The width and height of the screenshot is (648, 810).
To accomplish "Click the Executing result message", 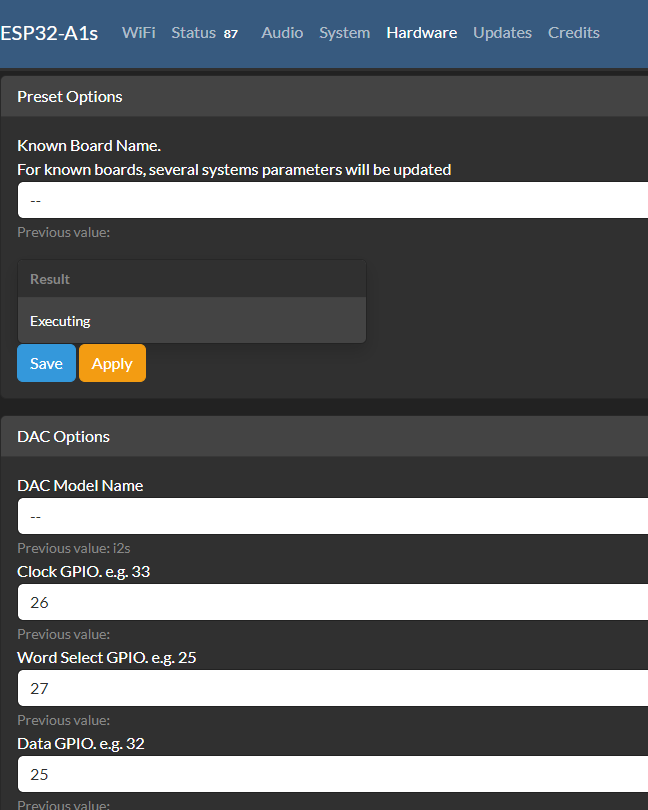I will click(x=191, y=321).
